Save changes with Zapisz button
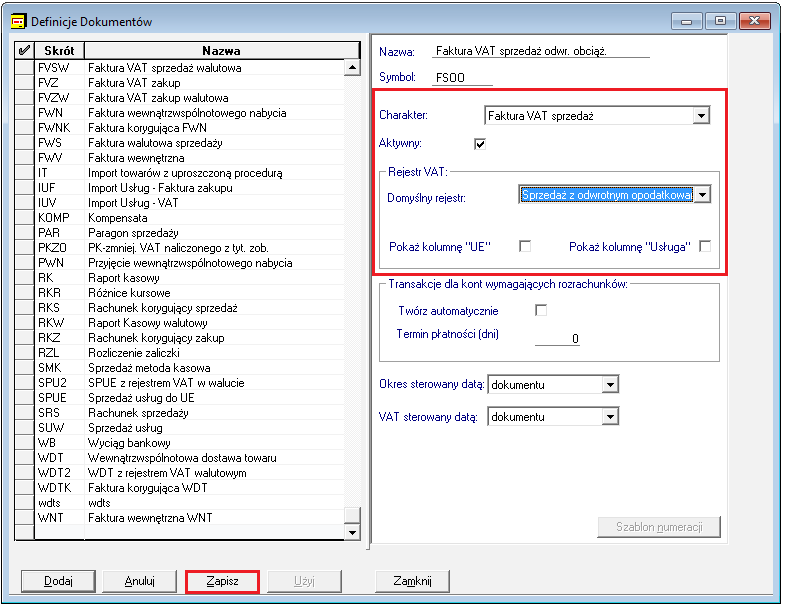785x607 pixels. (x=222, y=581)
